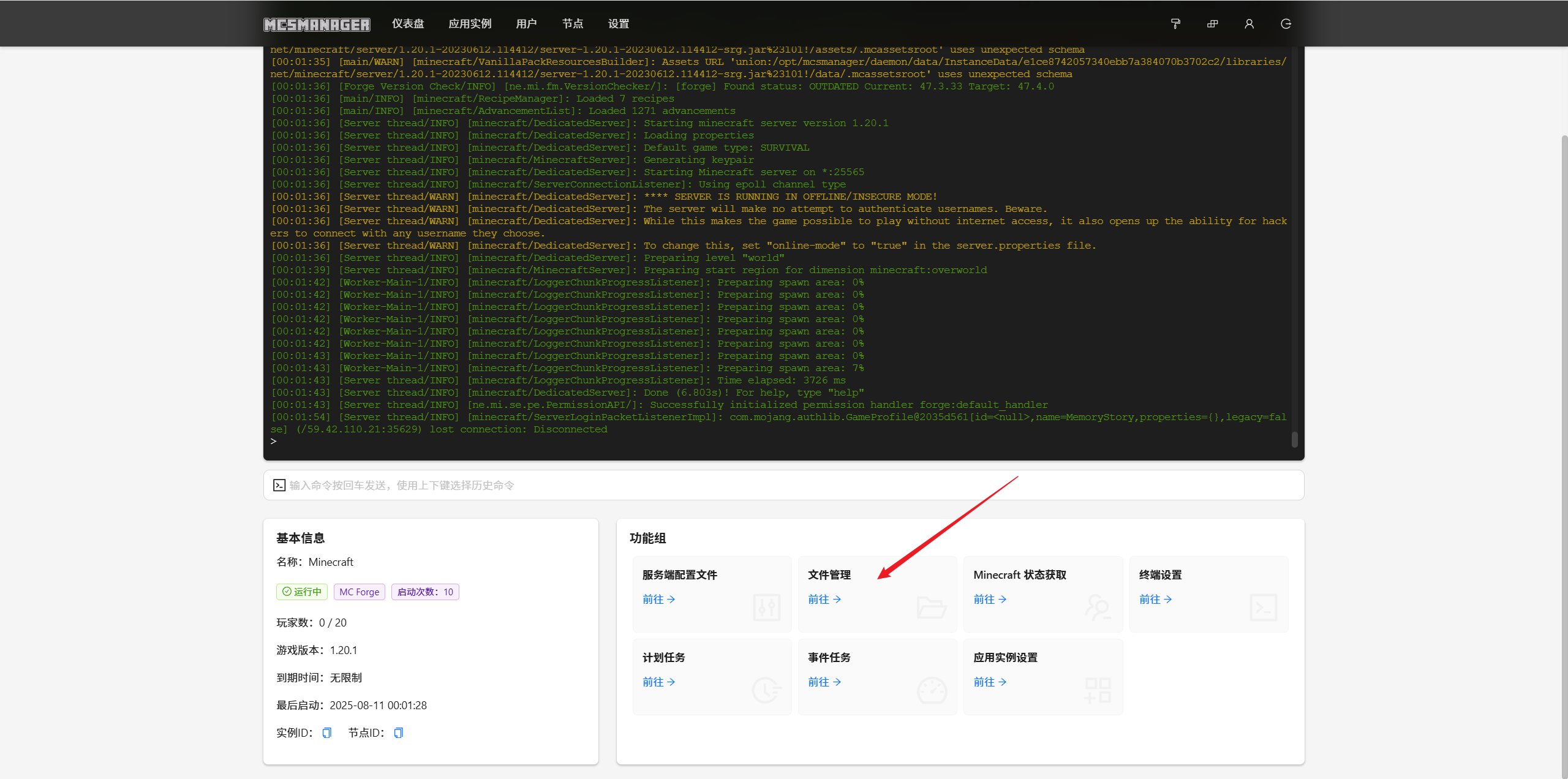Image resolution: width=1568 pixels, height=779 pixels.
Task: Click the console icon on 终端设置 card
Action: (x=1263, y=608)
